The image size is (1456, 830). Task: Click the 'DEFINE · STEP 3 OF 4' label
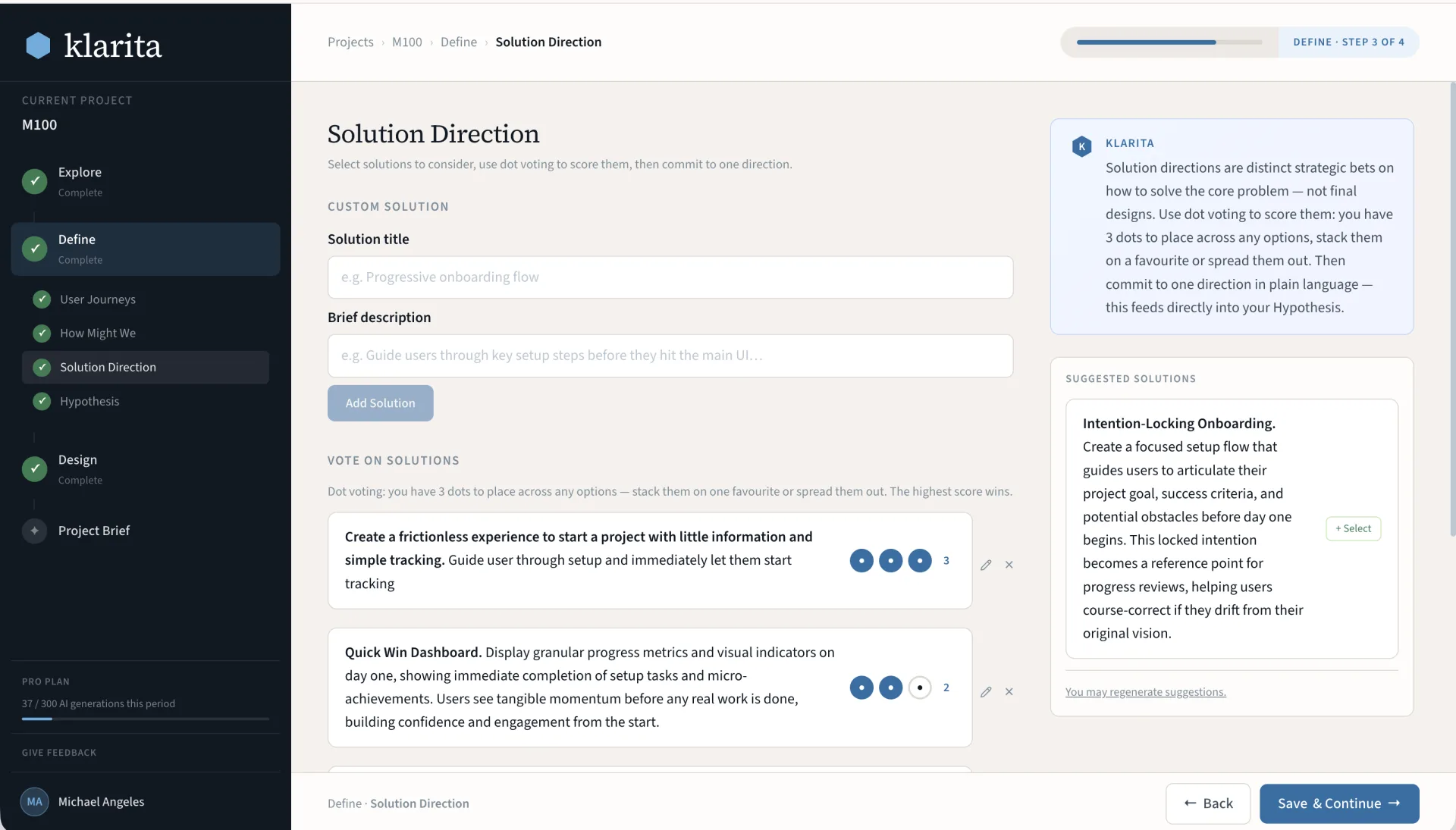[1348, 42]
